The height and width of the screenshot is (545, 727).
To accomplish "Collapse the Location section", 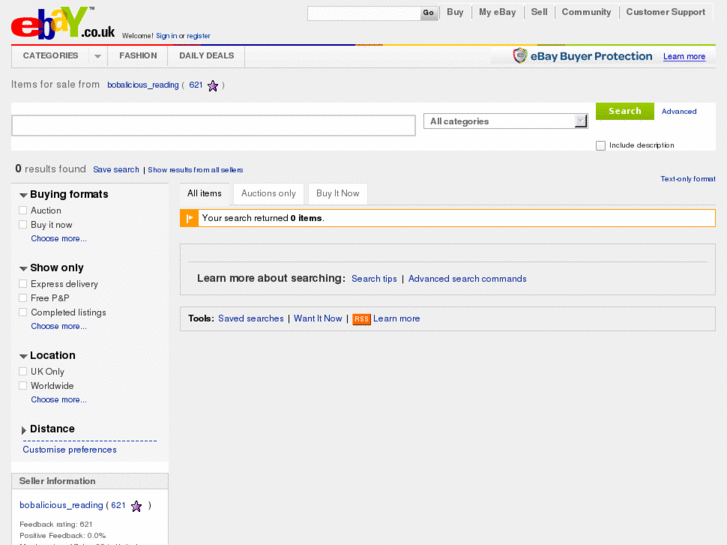I will pos(23,356).
